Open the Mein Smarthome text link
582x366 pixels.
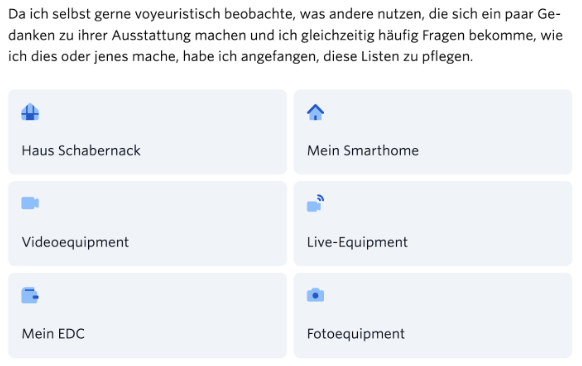[363, 151]
